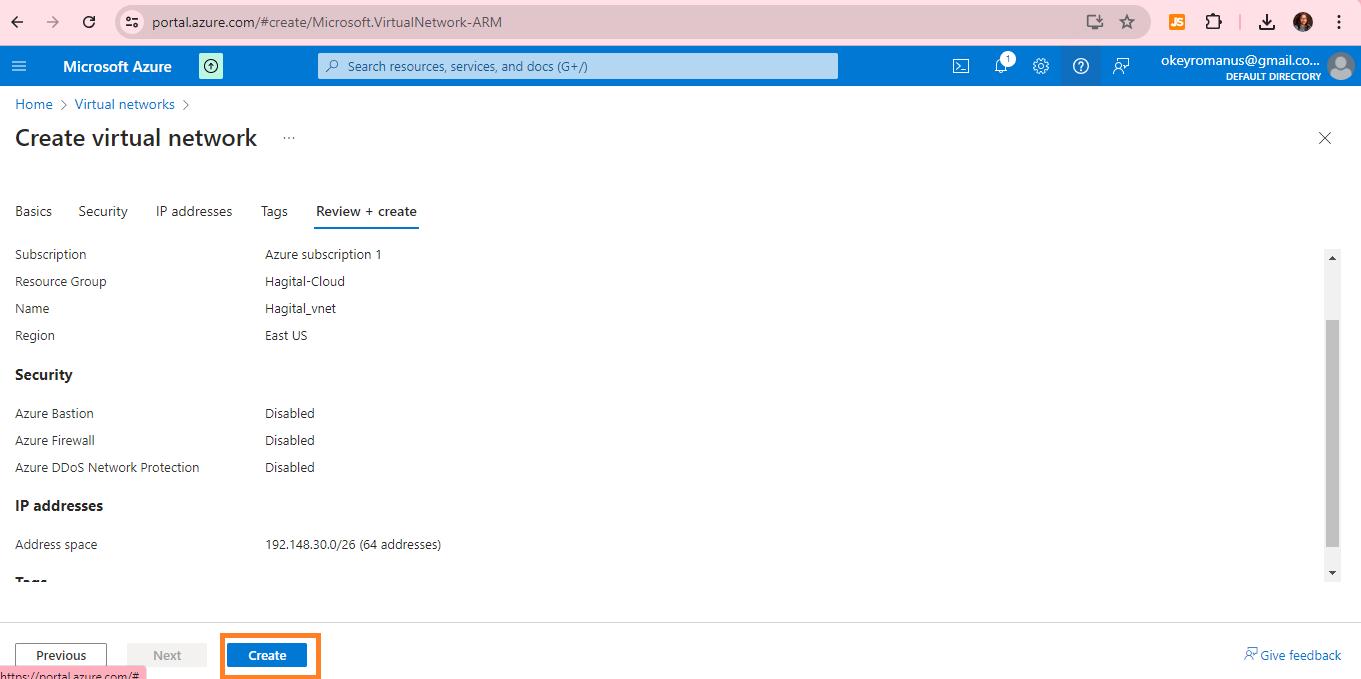Viewport: 1361px width, 679px height.
Task: Click the IP addresses section heading
Action: tap(59, 506)
